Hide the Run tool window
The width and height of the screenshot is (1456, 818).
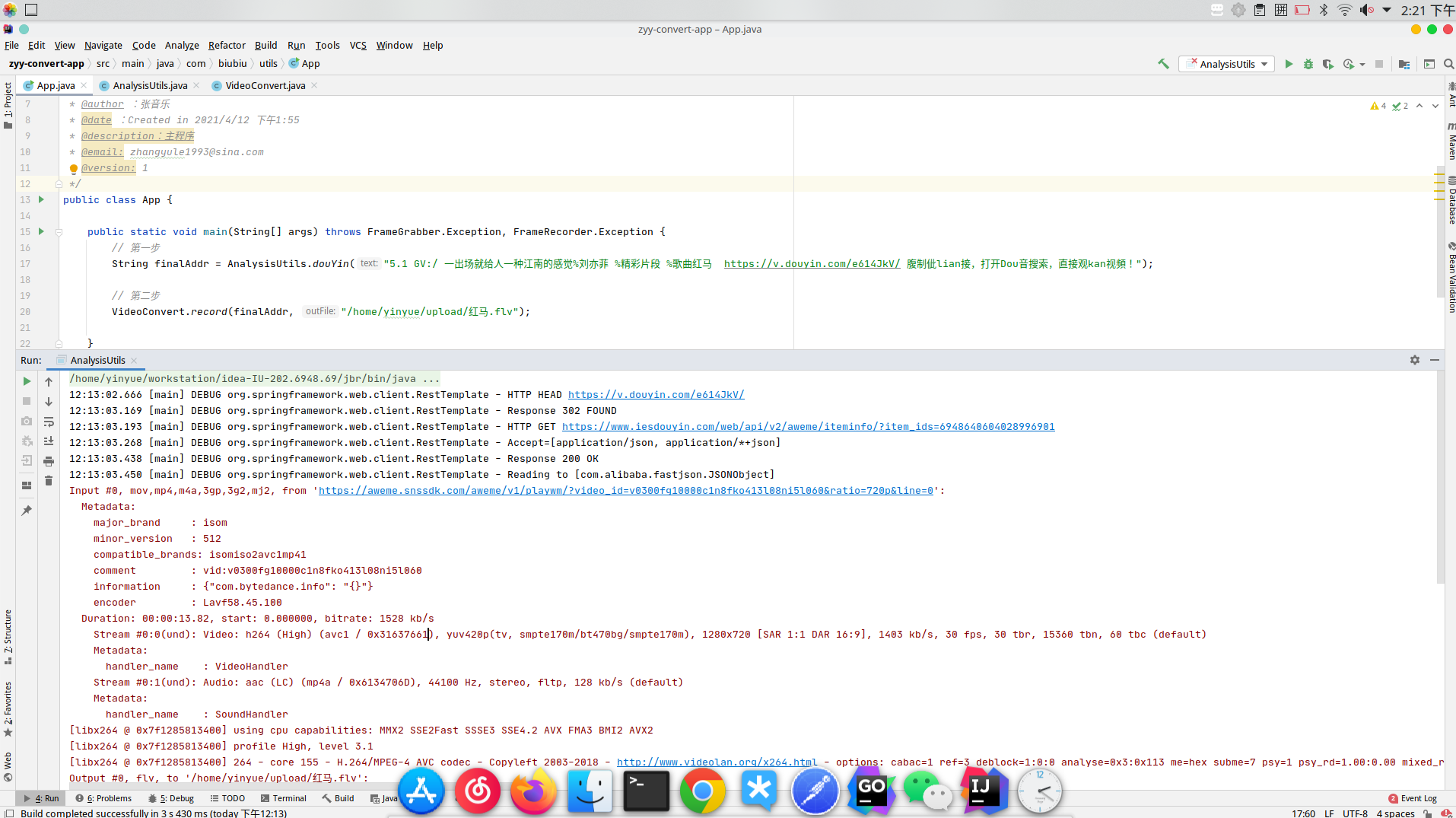coord(1435,360)
